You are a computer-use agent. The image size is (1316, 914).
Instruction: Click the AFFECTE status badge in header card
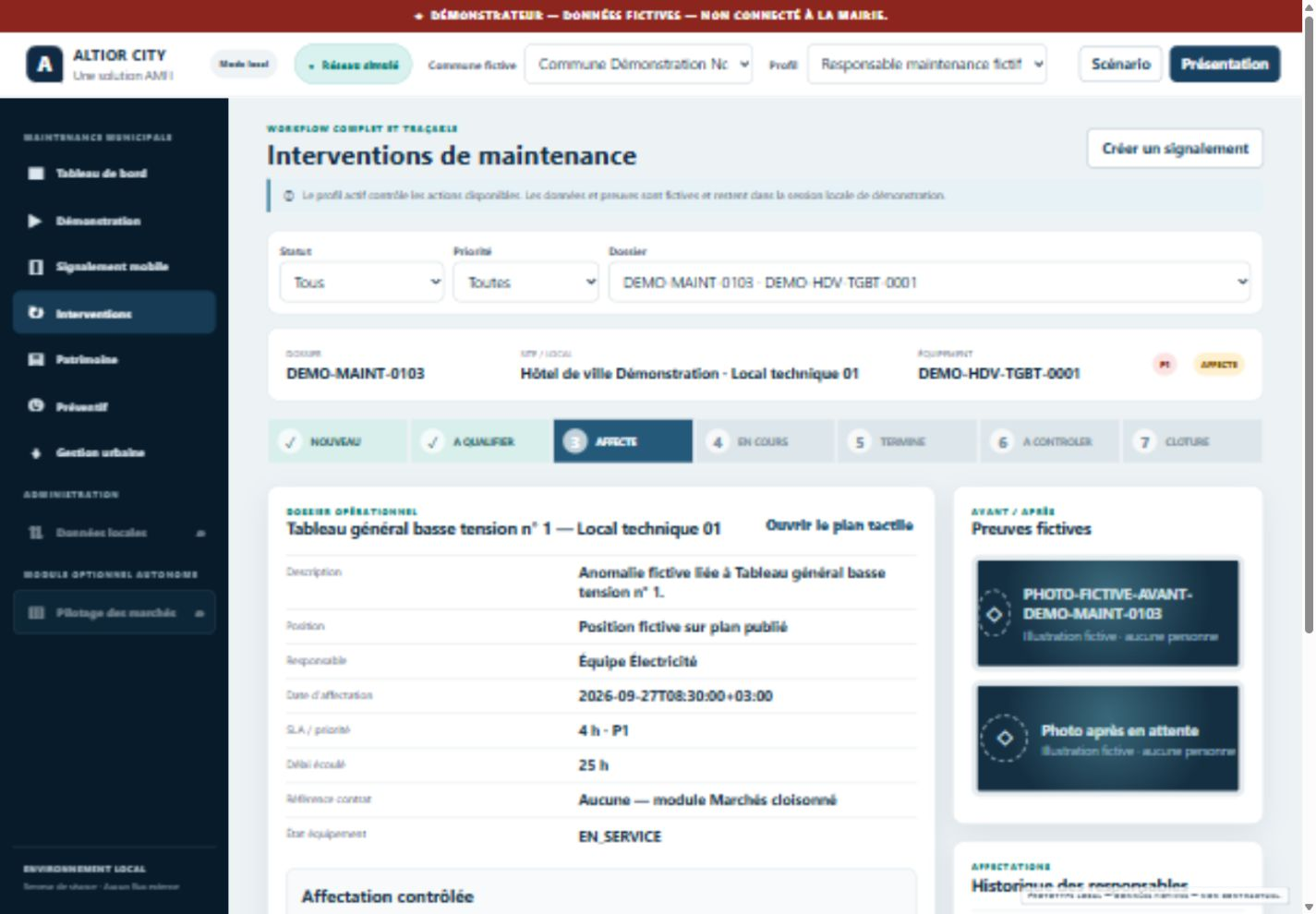click(1218, 365)
